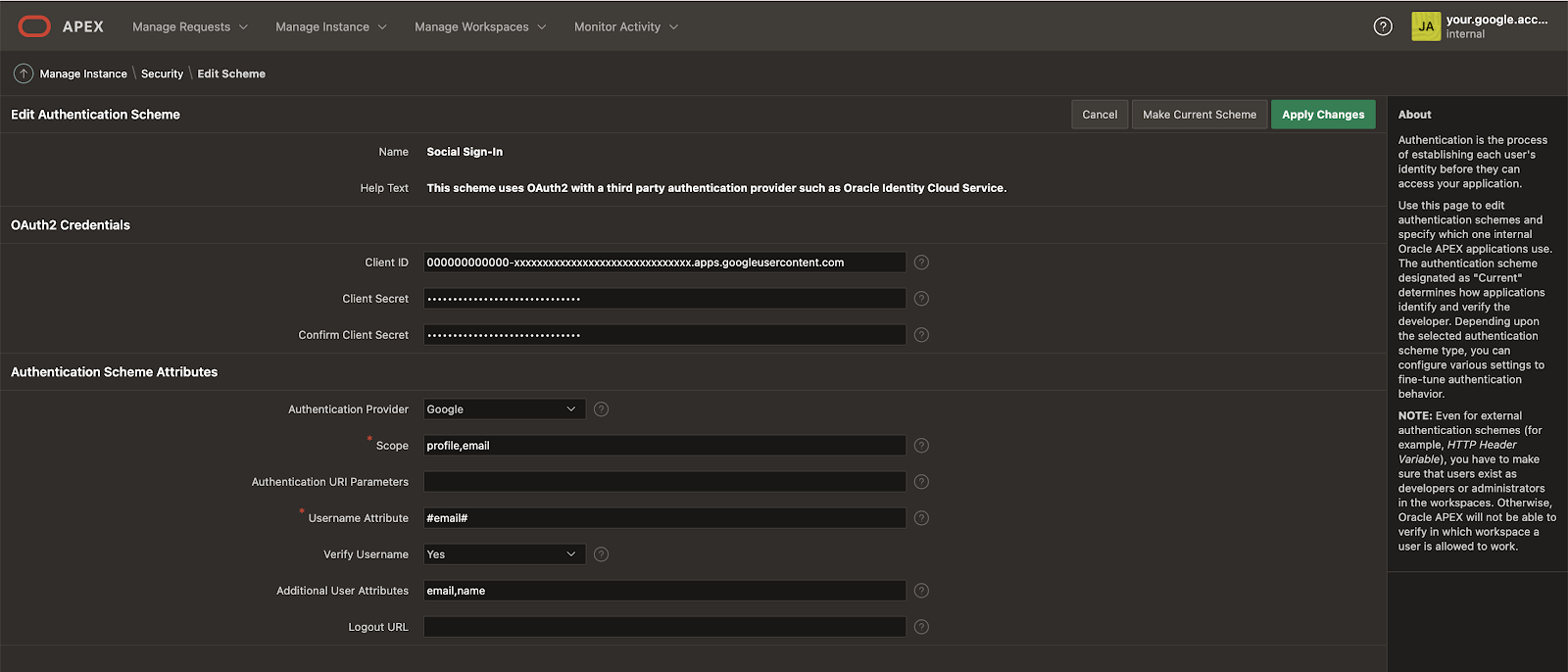Open help for Logout URL field

coord(921,627)
